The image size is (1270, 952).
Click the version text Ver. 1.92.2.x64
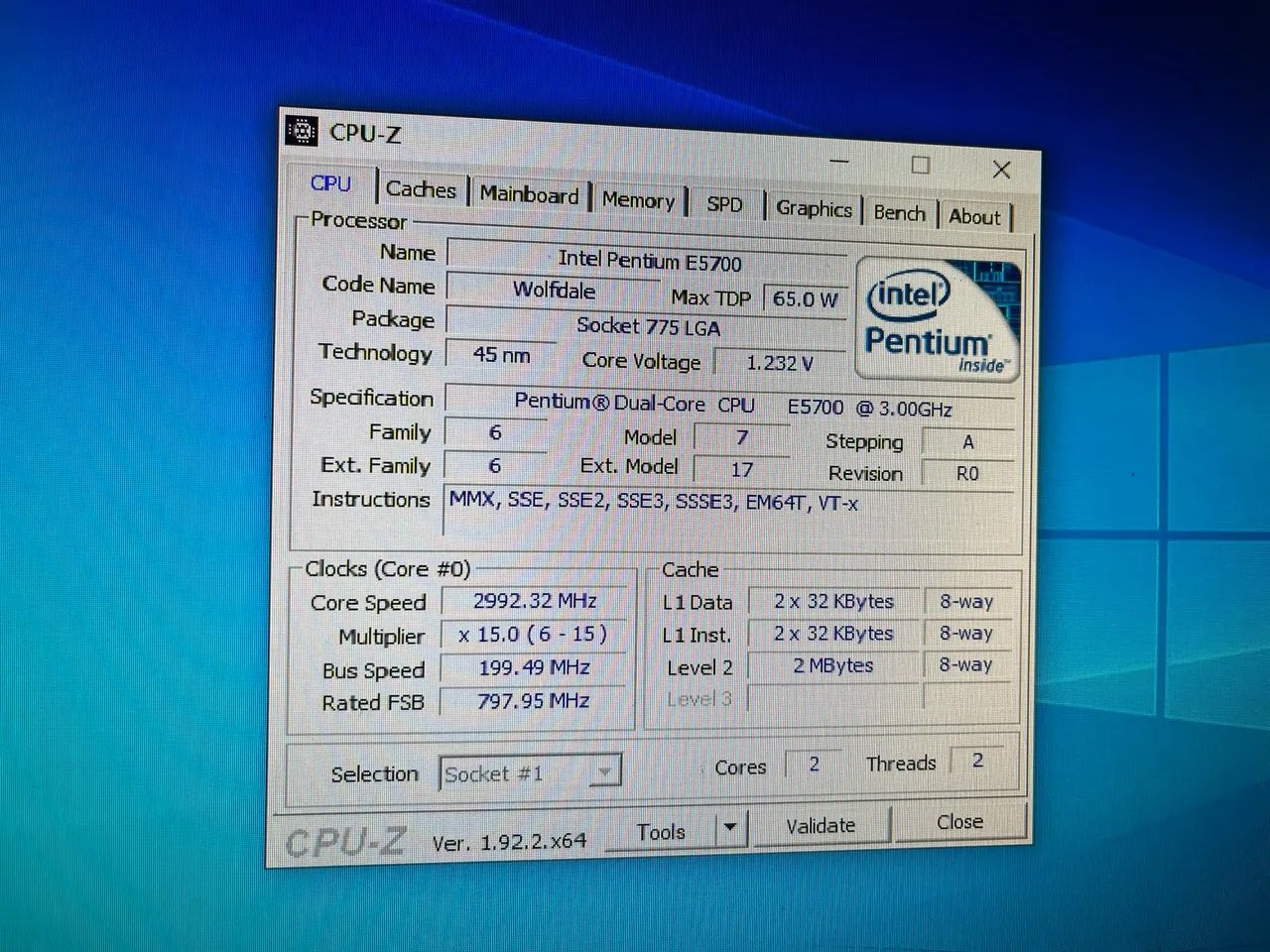[509, 843]
